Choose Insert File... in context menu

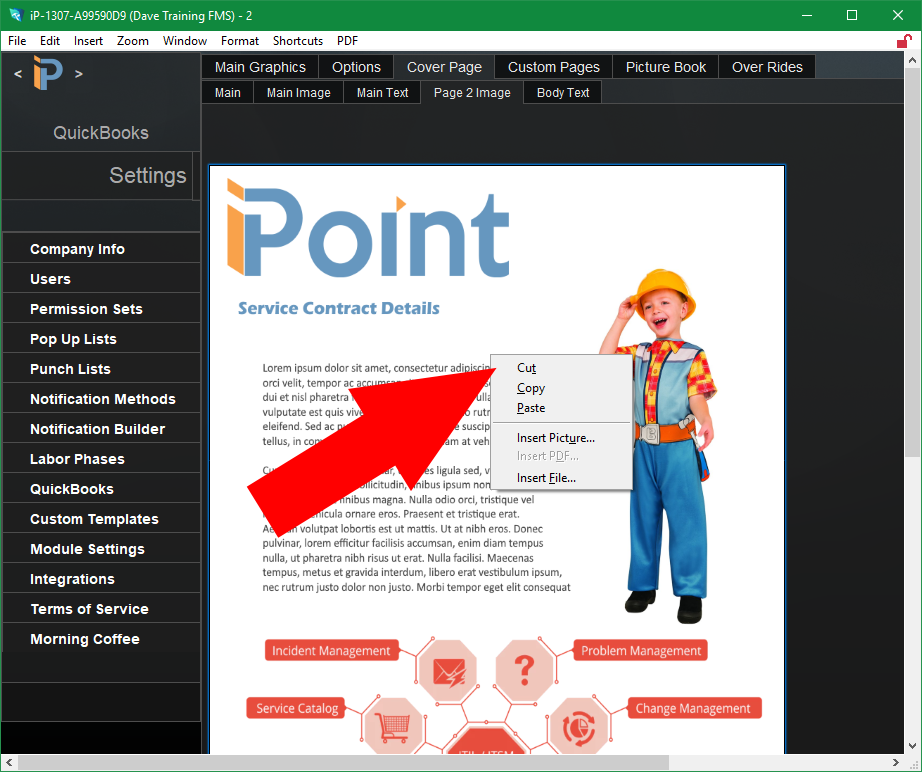tap(546, 478)
